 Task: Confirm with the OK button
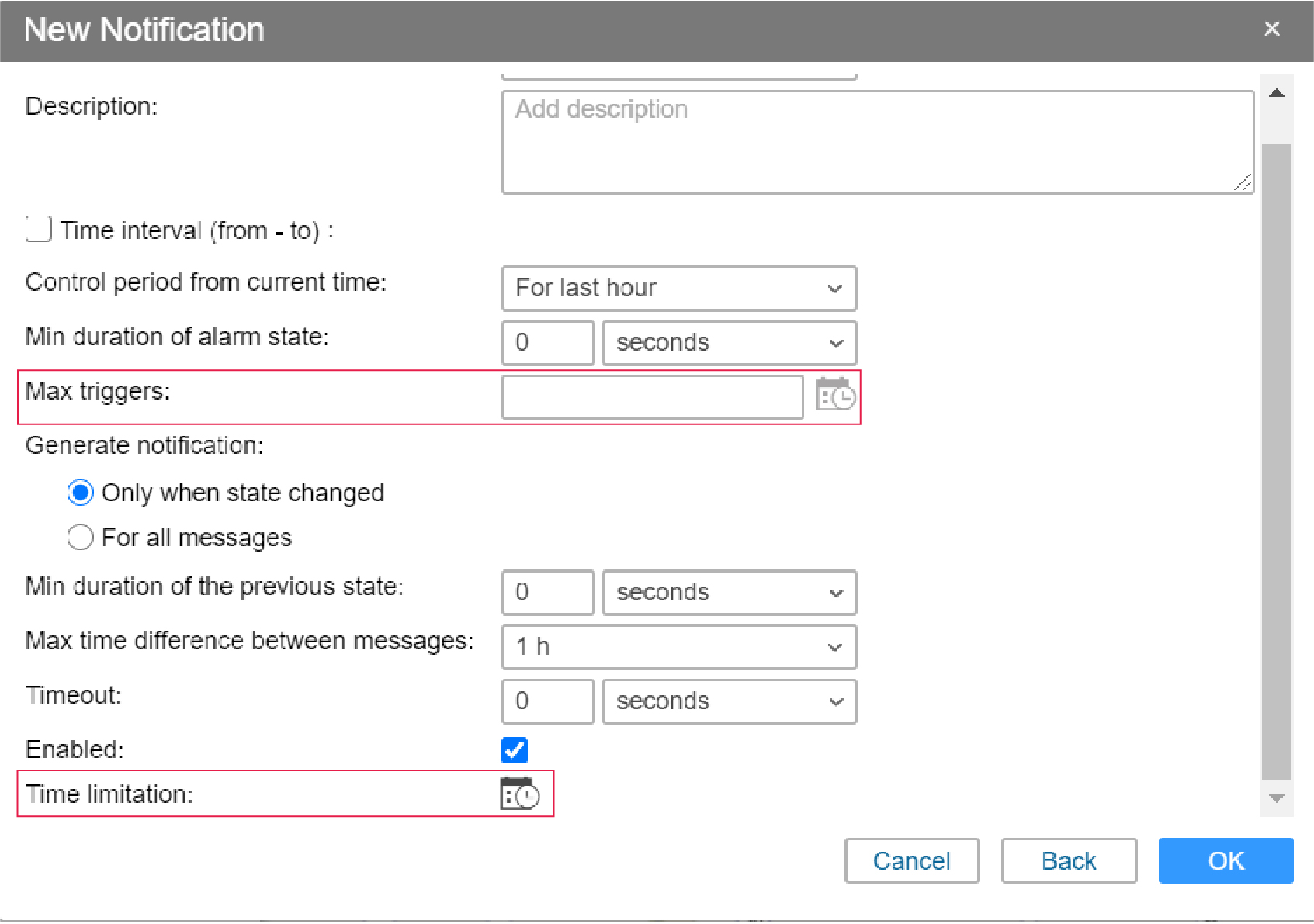tap(1225, 860)
